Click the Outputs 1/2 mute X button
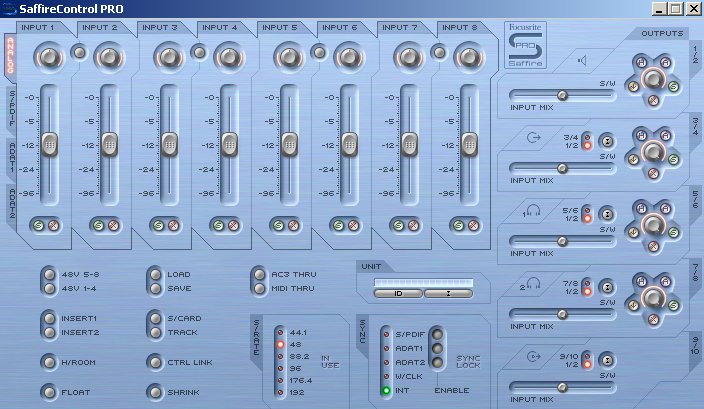The width and height of the screenshot is (704, 409). pos(653,101)
